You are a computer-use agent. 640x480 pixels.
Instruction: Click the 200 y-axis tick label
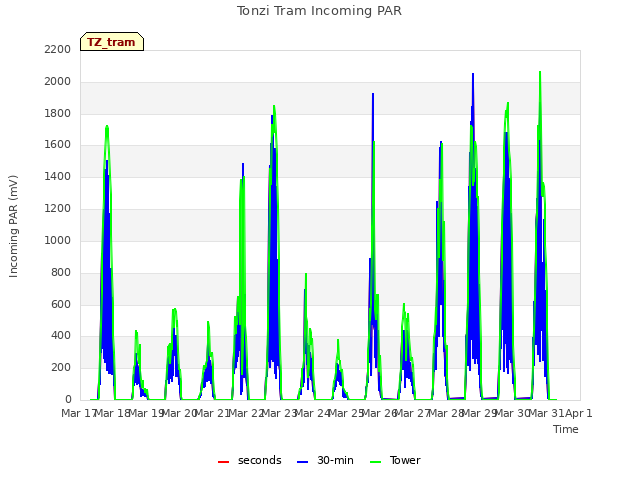[x=61, y=368]
